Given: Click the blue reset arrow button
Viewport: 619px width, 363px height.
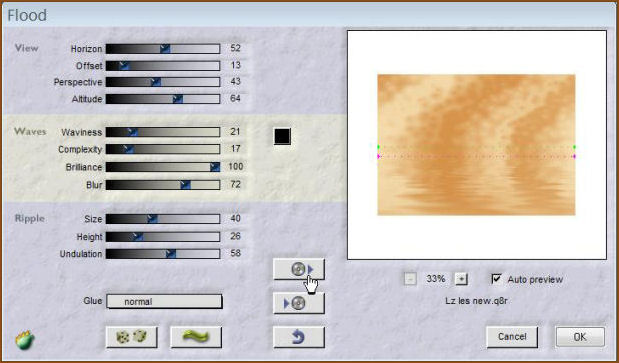Looking at the screenshot, I should tap(299, 337).
